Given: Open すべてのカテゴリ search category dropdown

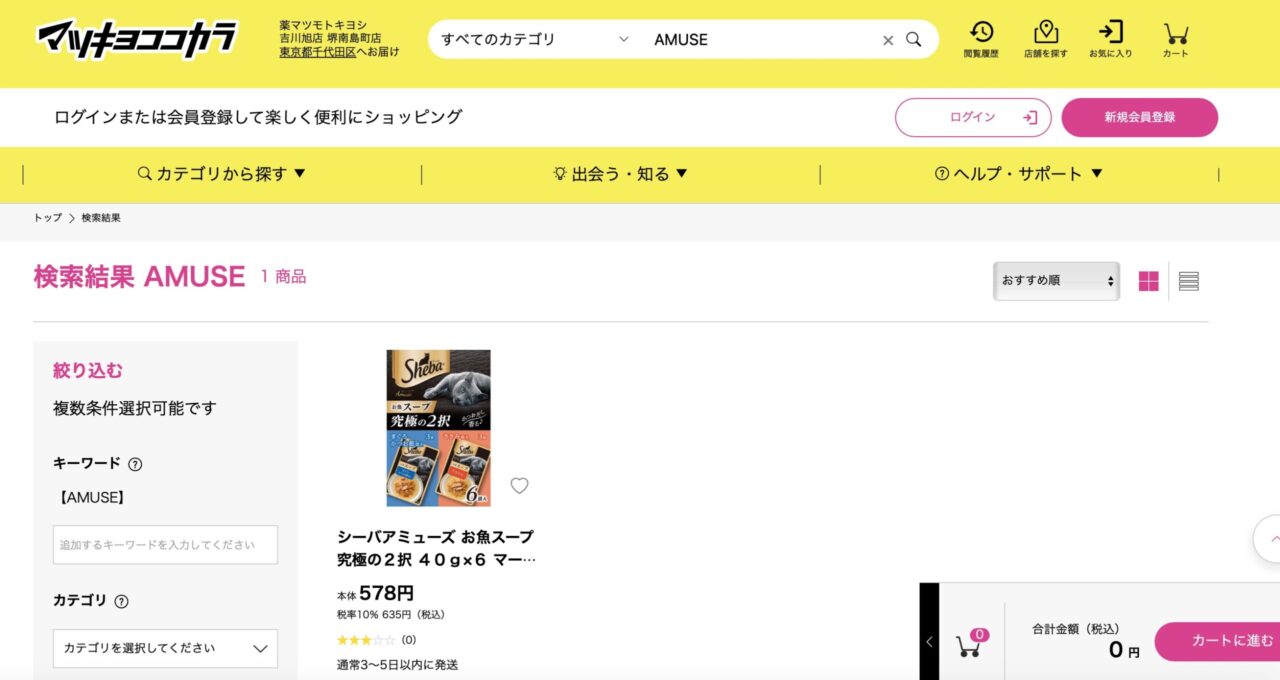Looking at the screenshot, I should click(x=535, y=40).
